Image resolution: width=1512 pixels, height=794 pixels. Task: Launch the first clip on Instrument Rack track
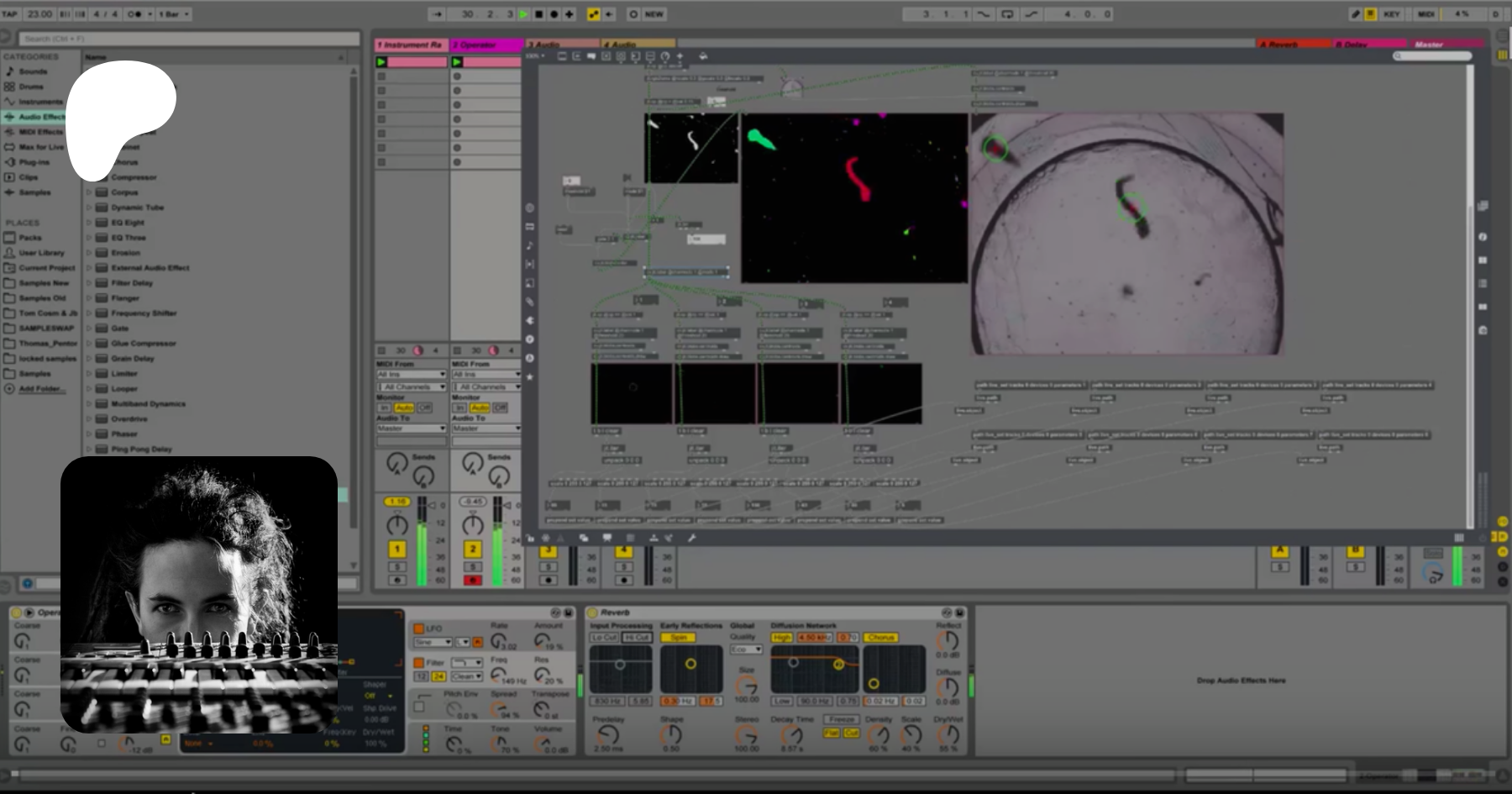[x=381, y=62]
